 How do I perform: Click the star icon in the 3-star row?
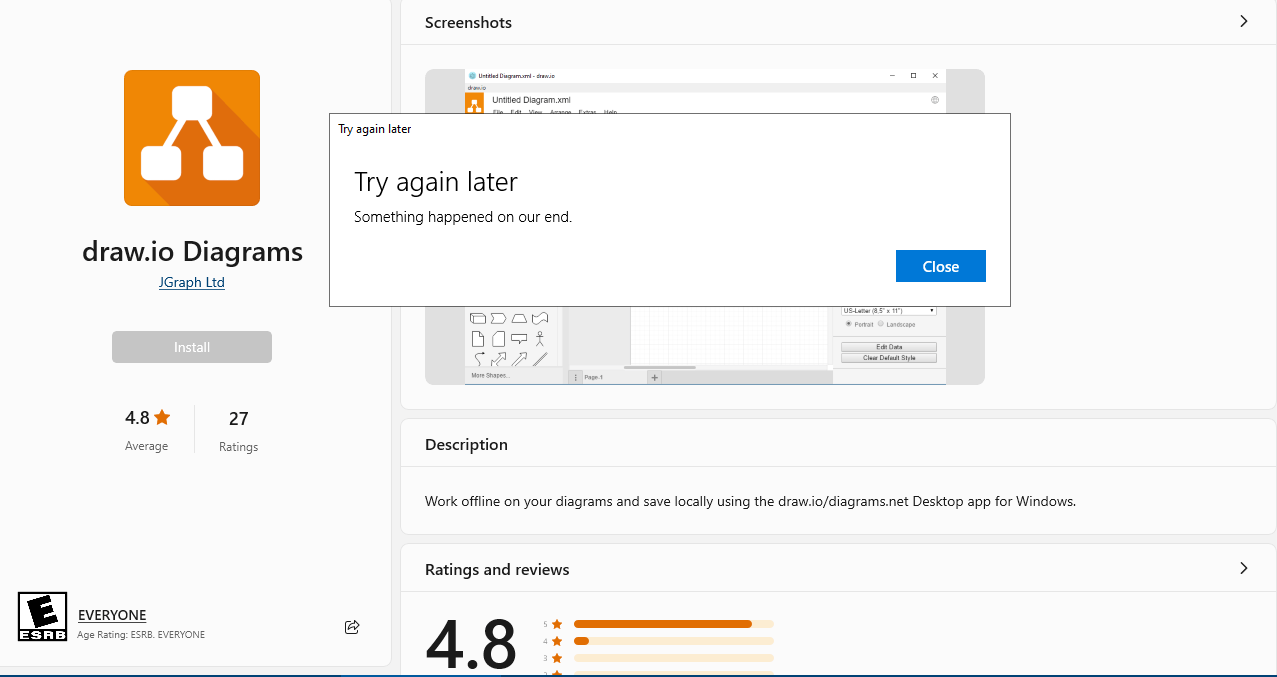[557, 658]
